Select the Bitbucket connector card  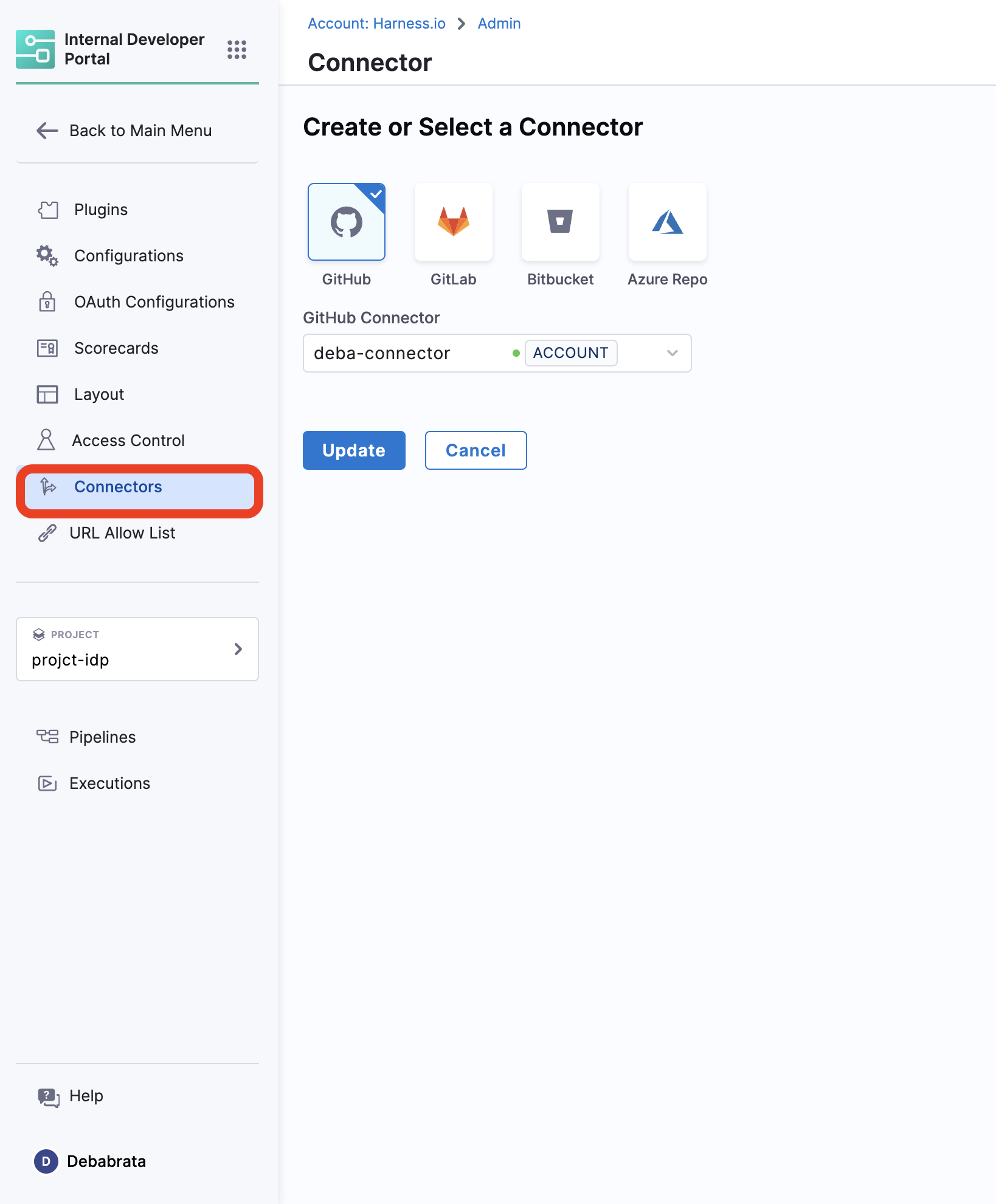tap(561, 222)
